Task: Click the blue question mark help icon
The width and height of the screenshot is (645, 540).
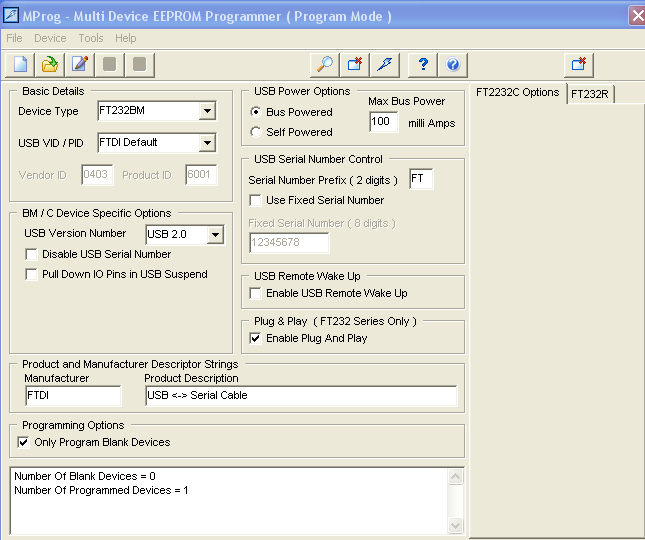Action: [x=423, y=65]
